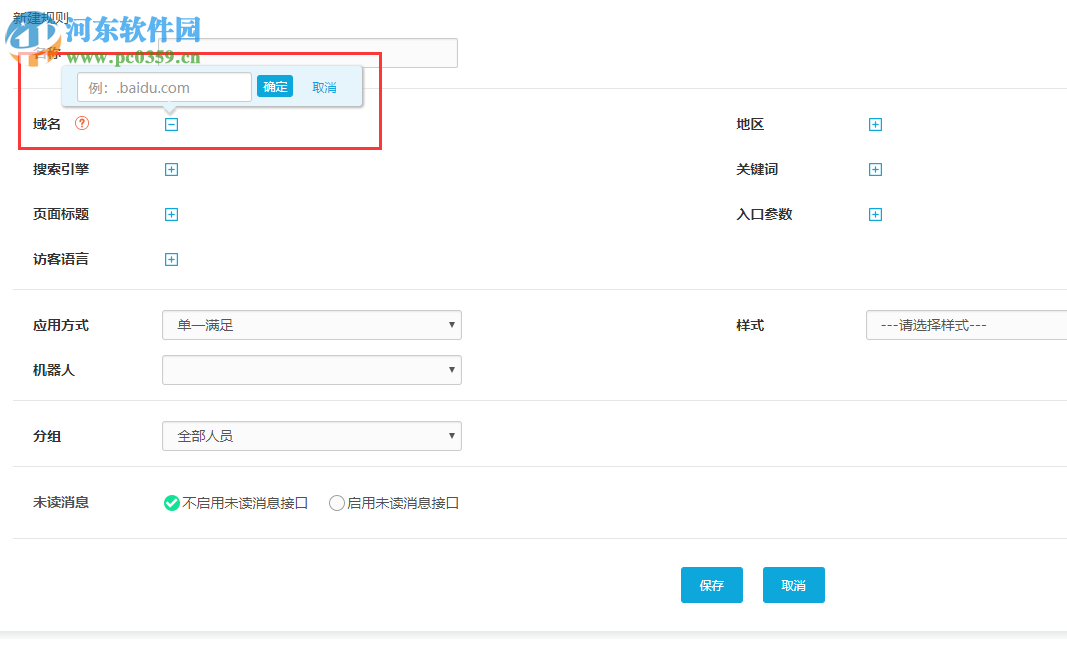
Task: Open the 分组 dropdown showing 全部人员
Action: (311, 436)
